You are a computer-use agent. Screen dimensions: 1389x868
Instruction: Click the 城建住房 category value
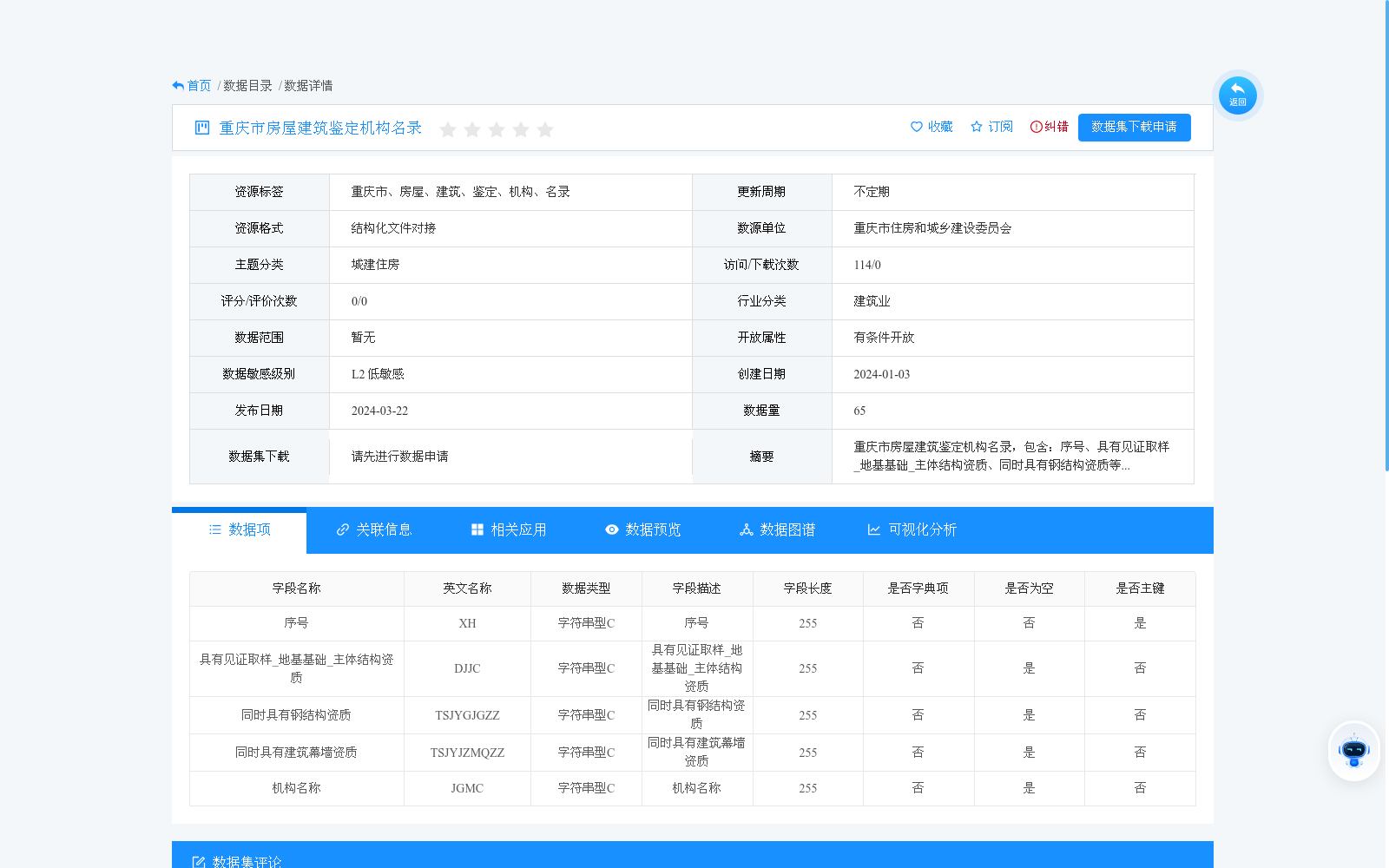(375, 265)
